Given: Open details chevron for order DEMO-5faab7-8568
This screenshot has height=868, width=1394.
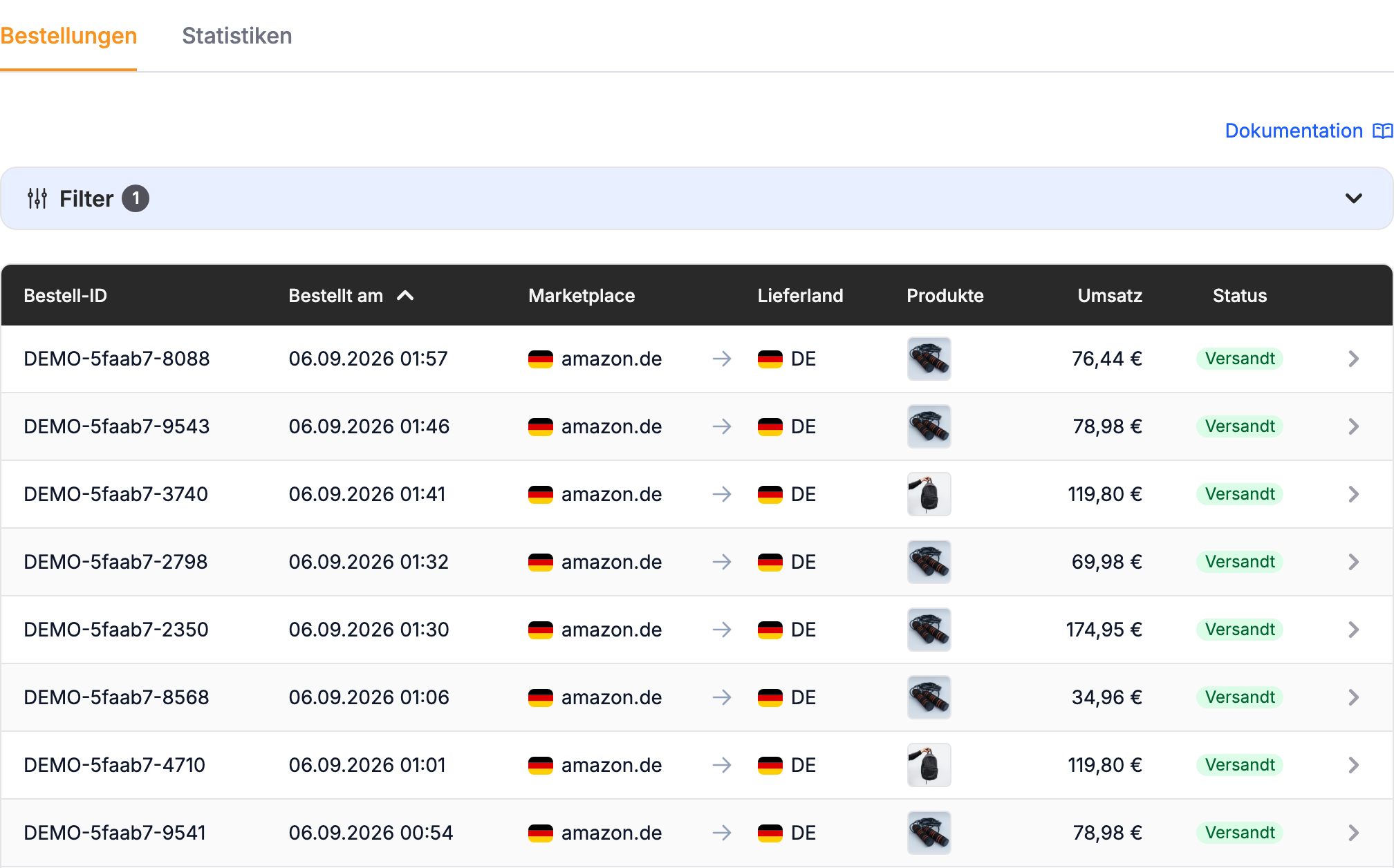Looking at the screenshot, I should pyautogui.click(x=1353, y=697).
